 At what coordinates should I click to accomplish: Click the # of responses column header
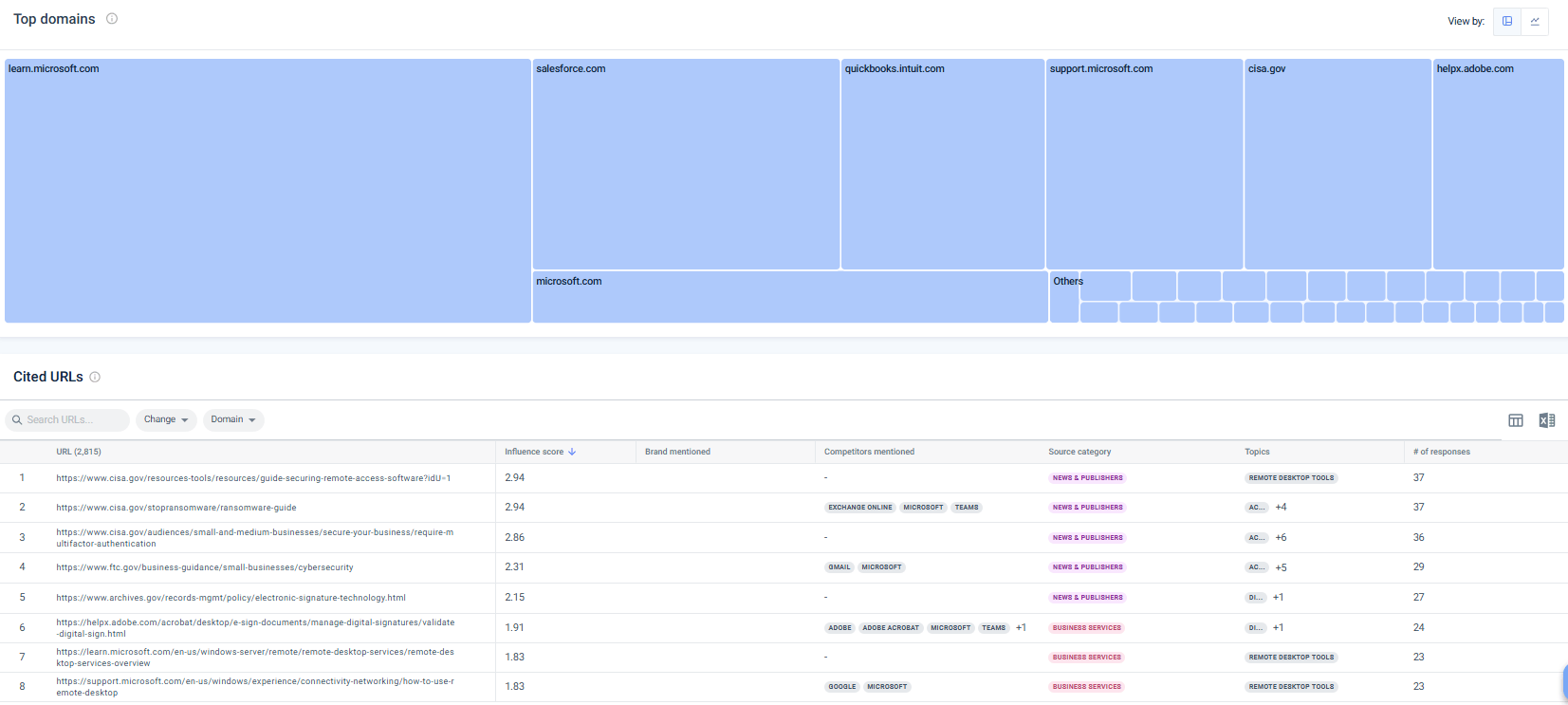1442,452
